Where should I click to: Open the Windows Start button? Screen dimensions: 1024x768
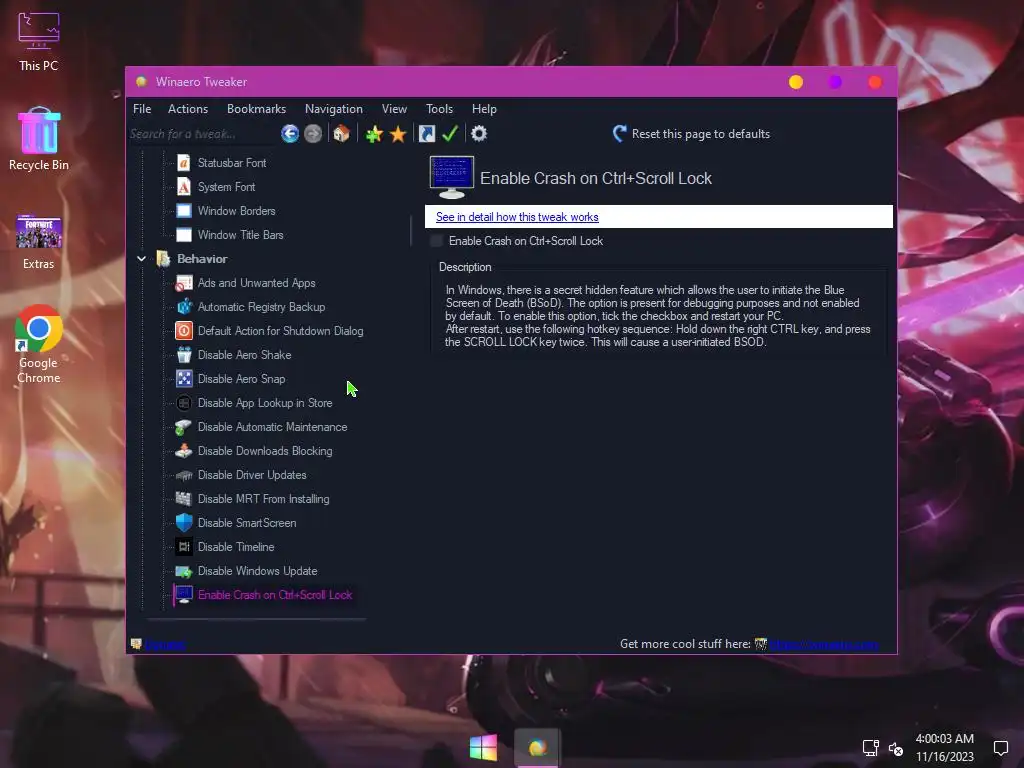(x=483, y=748)
